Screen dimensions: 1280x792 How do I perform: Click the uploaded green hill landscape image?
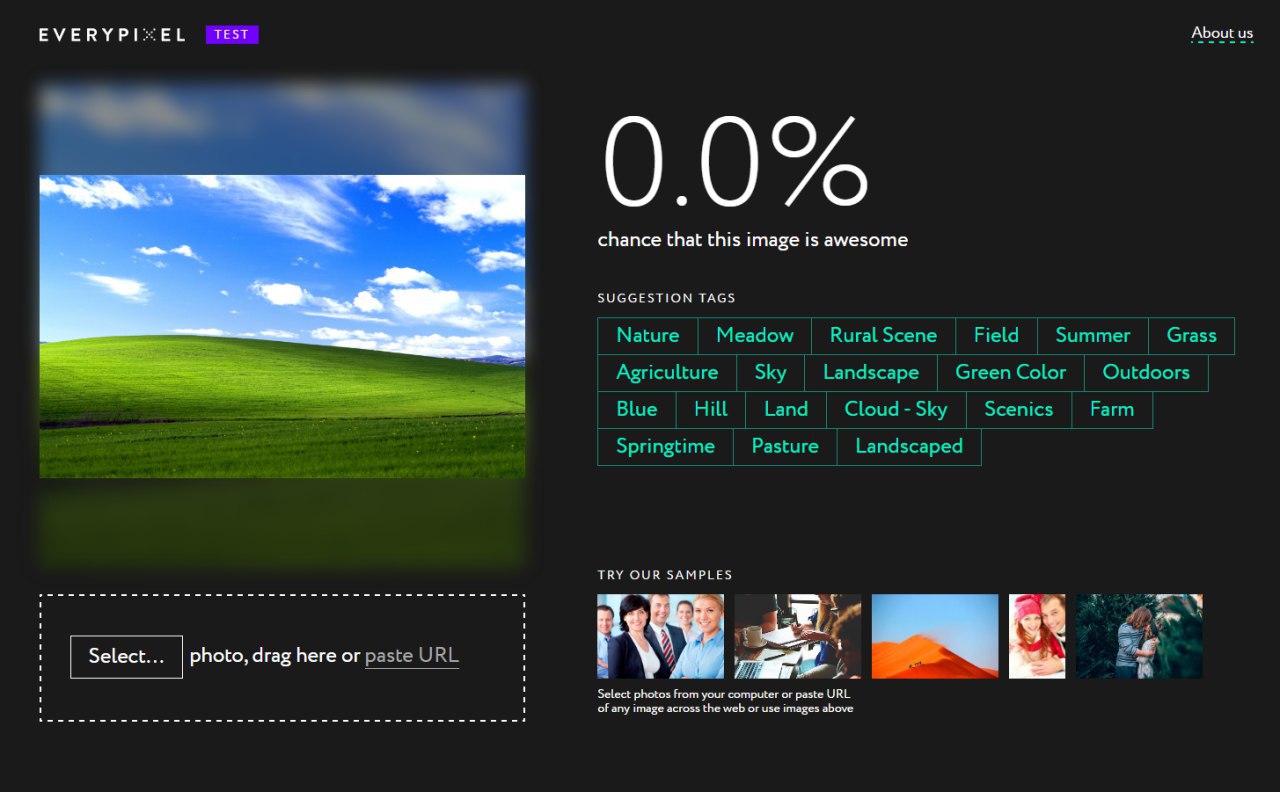282,327
